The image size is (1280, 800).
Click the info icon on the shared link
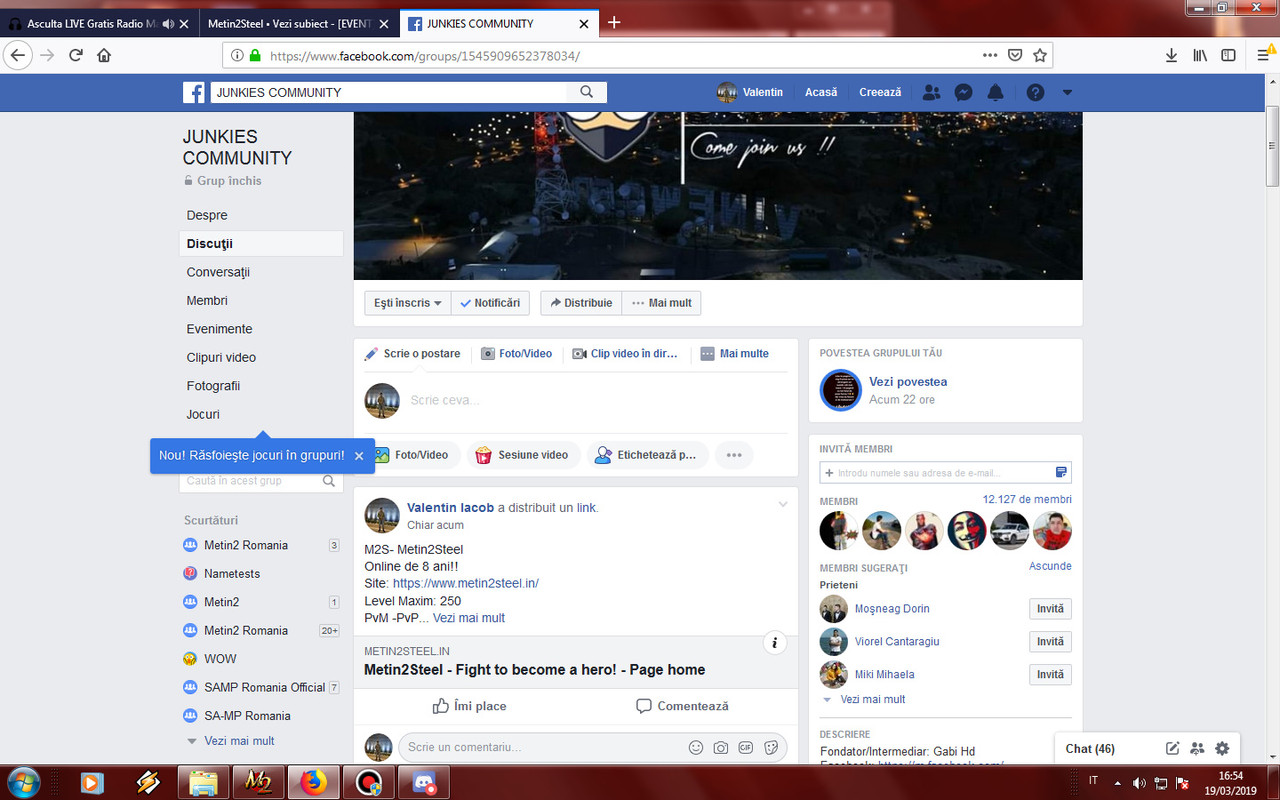point(774,643)
